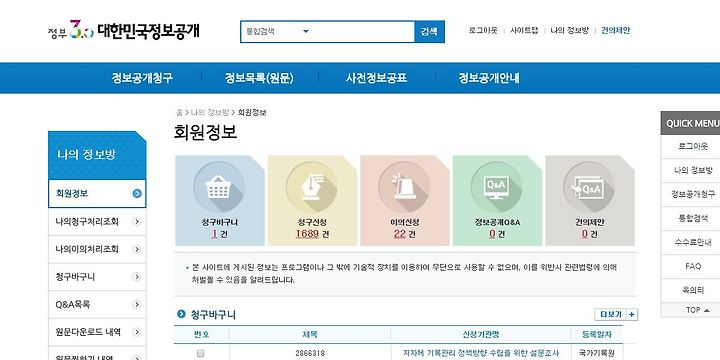Click 통합검색 in the quick menu
Screen dimensions: 720x360
[693, 218]
